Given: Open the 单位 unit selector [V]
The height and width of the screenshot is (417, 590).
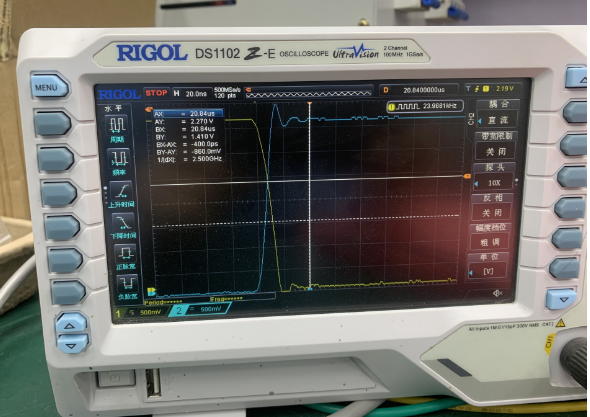Looking at the screenshot, I should click(x=487, y=271).
